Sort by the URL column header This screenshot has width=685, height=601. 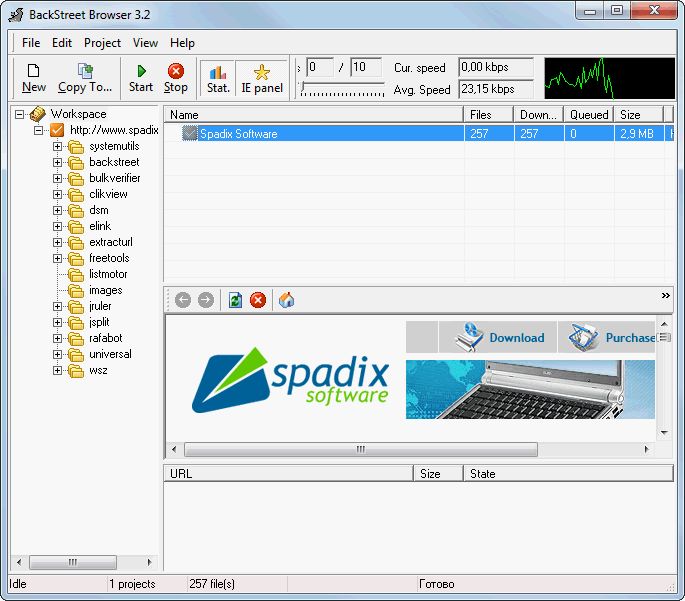click(x=288, y=474)
